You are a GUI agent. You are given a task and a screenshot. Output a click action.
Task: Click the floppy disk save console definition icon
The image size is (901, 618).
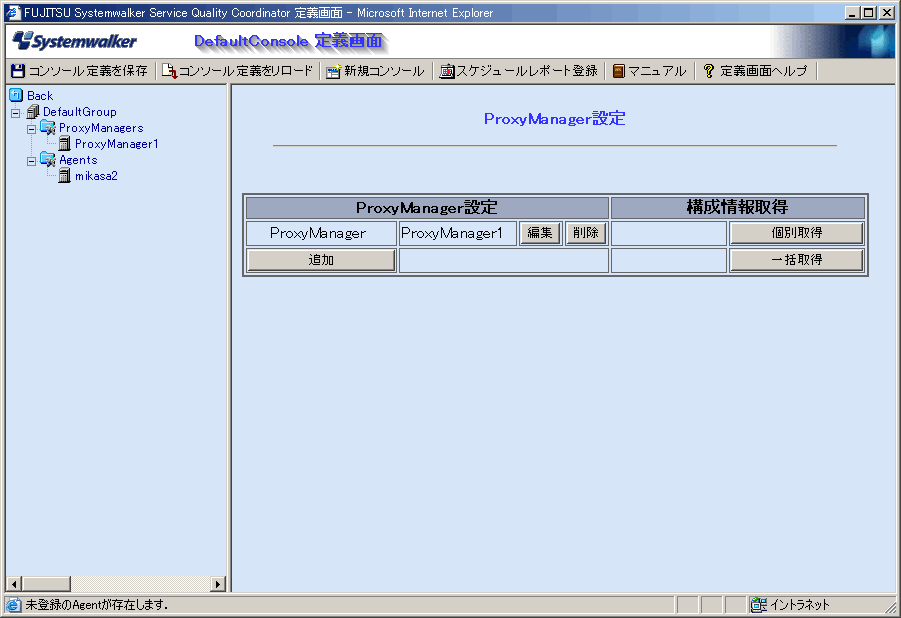(x=18, y=71)
